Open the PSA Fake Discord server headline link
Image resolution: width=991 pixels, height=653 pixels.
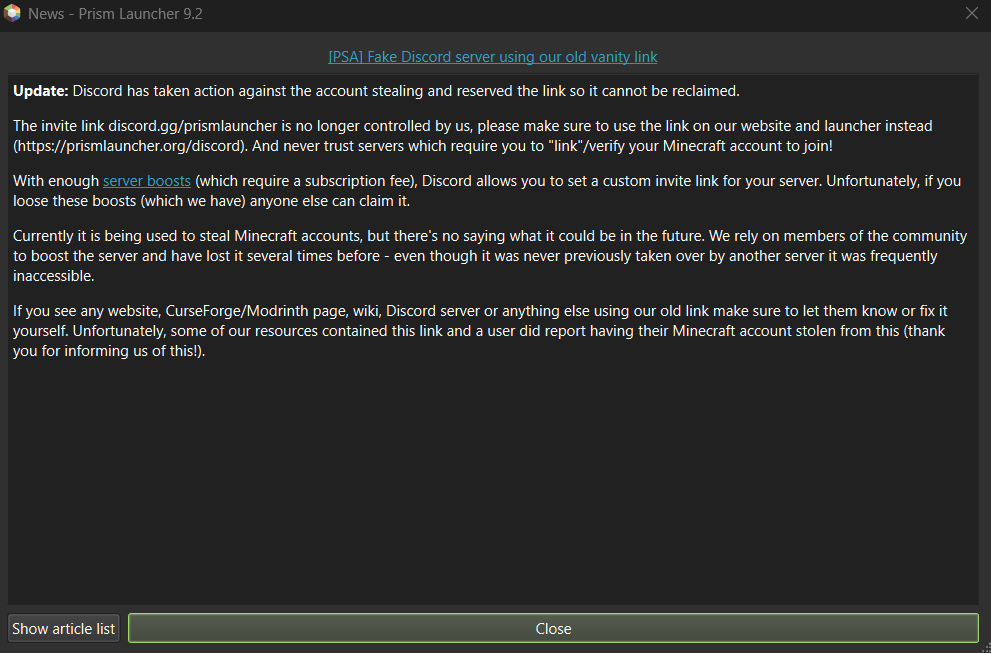(x=493, y=57)
